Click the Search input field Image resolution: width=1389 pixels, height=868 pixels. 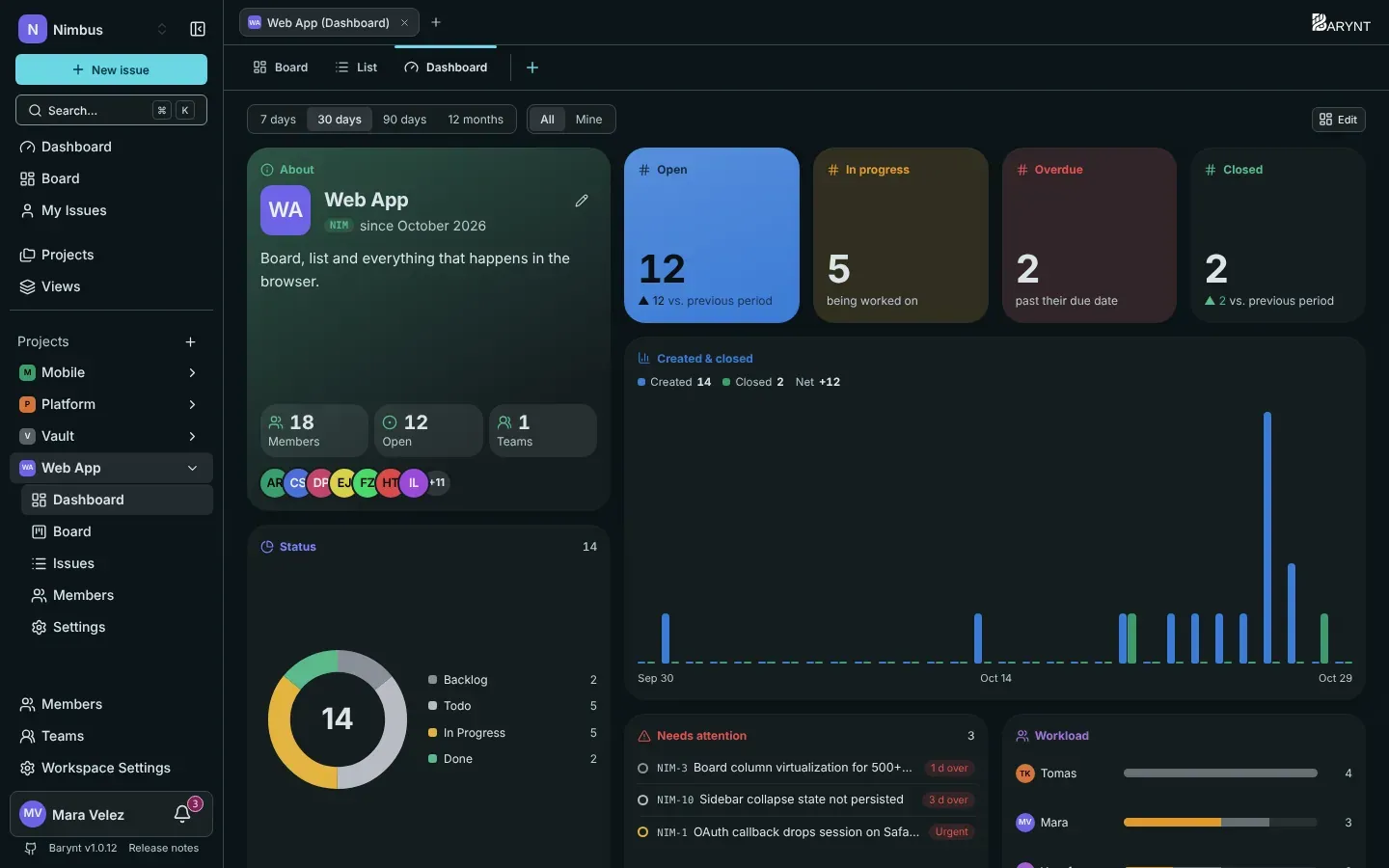(x=111, y=110)
